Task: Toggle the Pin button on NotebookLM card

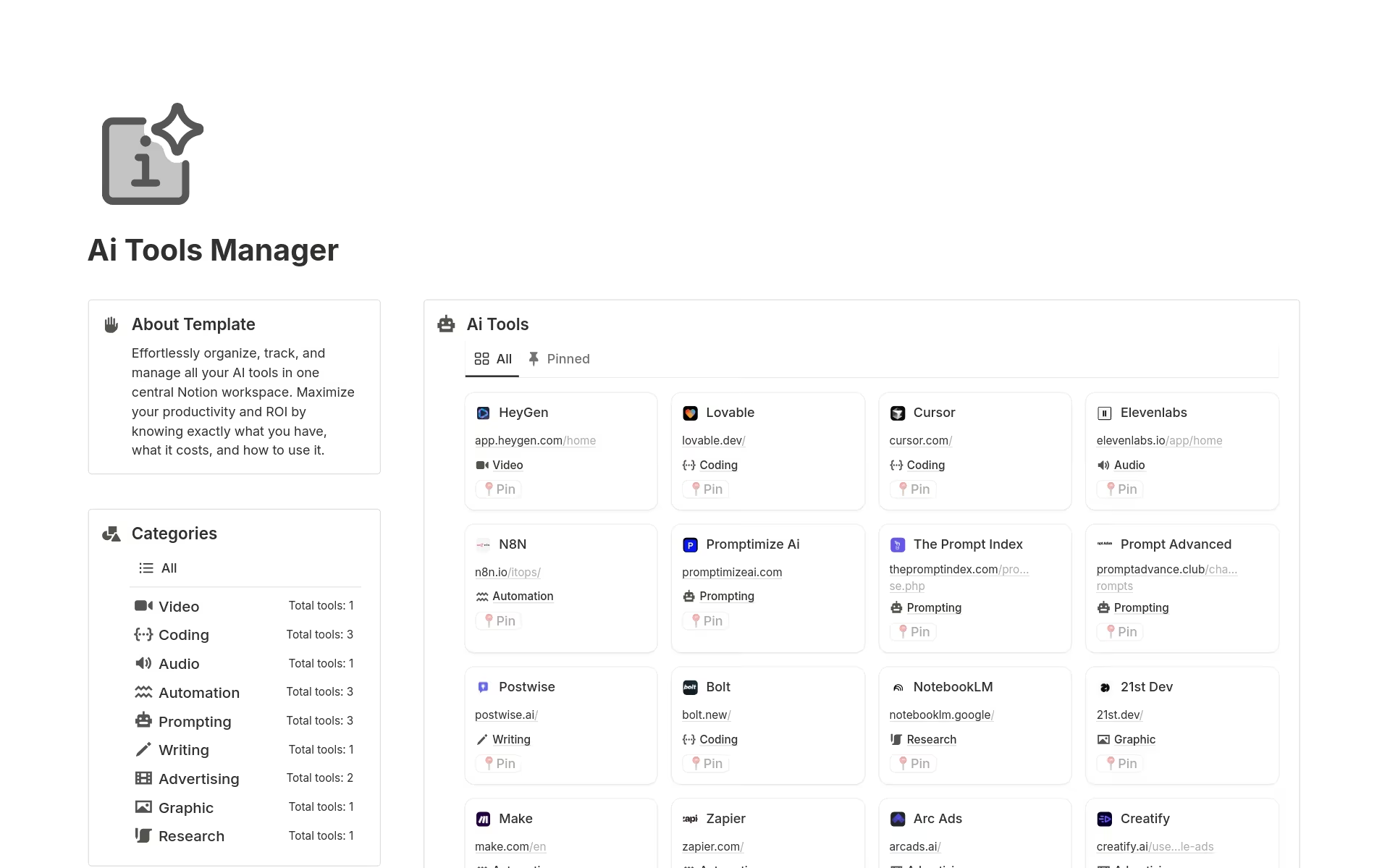Action: 914,764
